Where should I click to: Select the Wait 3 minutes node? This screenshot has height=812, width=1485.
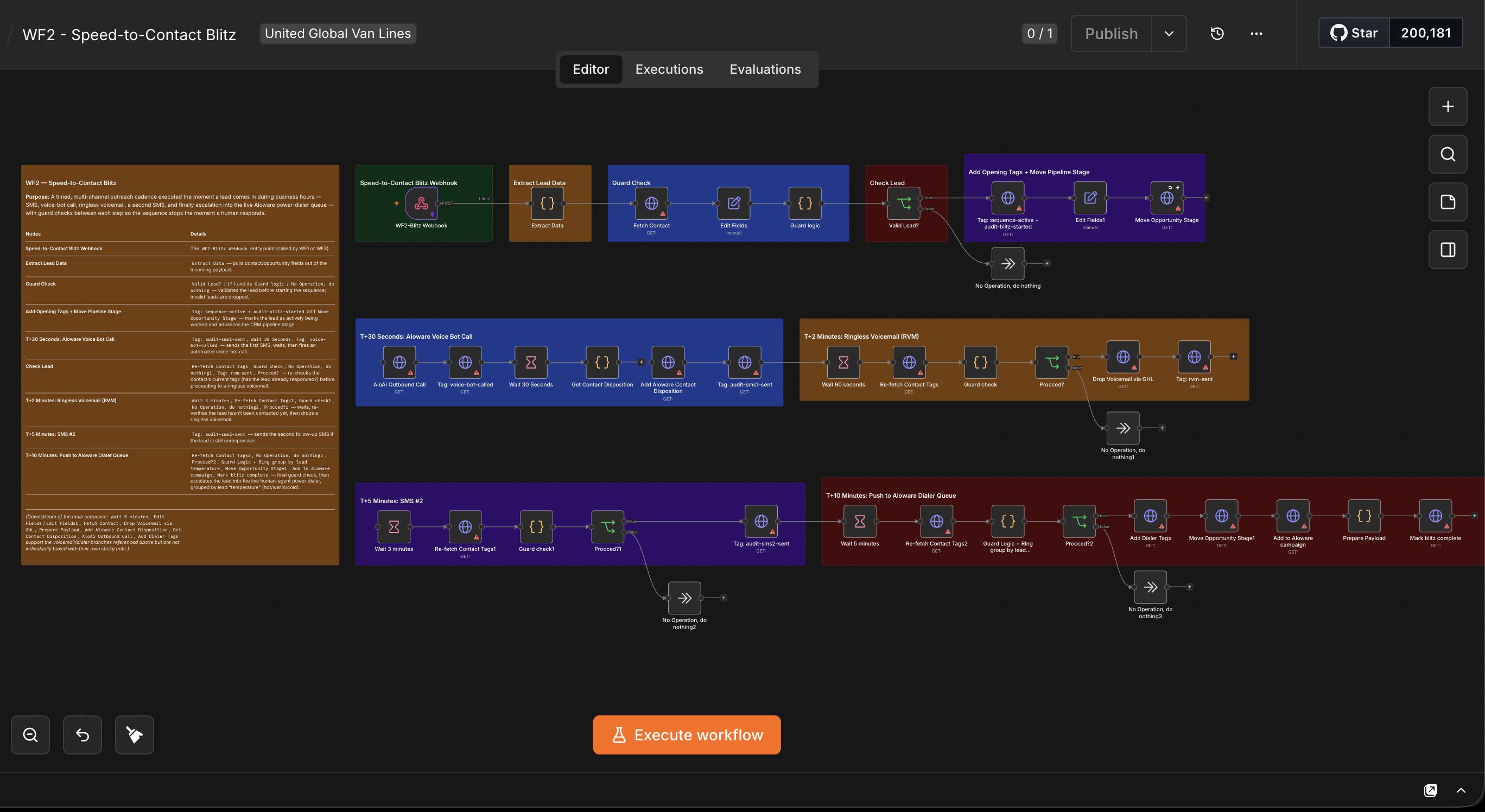click(394, 526)
